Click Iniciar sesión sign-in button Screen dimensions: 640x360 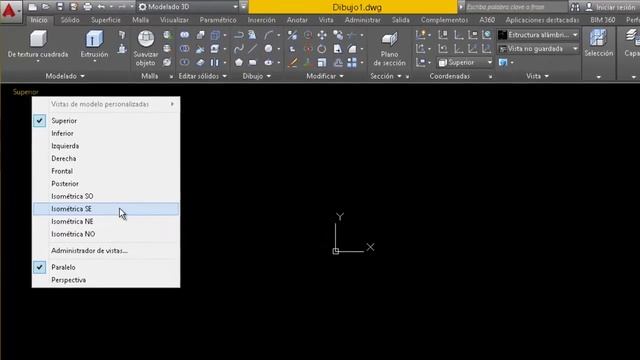coord(611,7)
